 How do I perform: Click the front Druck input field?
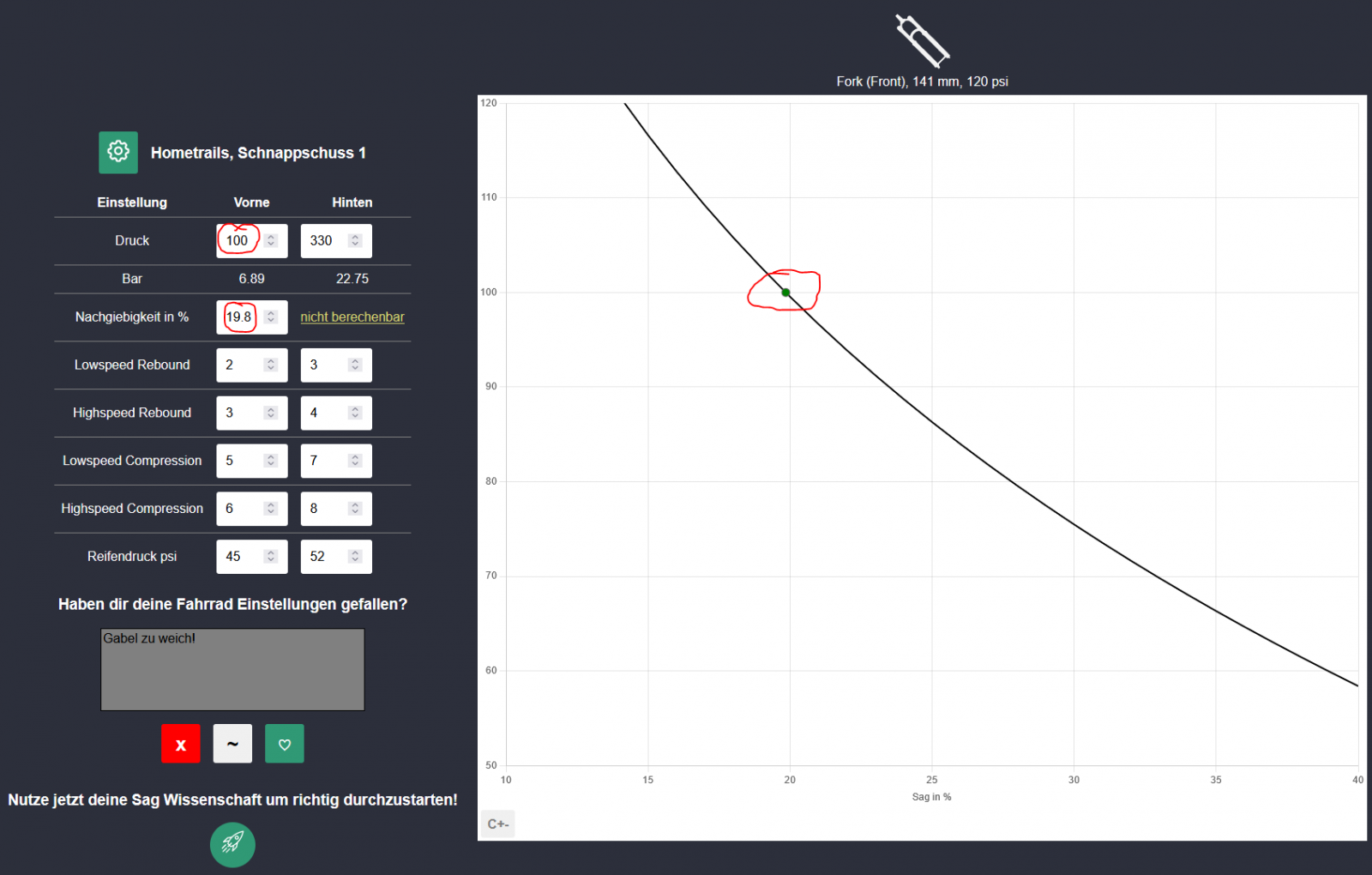[240, 241]
